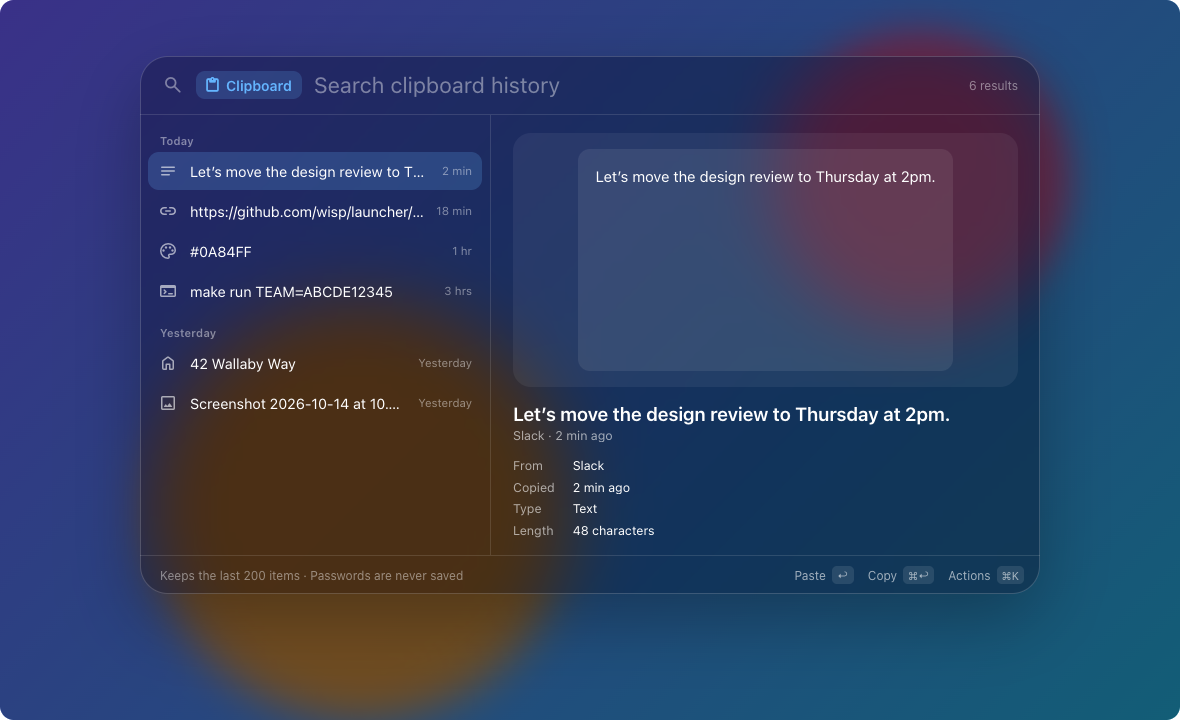The height and width of the screenshot is (720, 1180).
Task: Click the palette icon beside #0A84FF
Action: pos(168,251)
